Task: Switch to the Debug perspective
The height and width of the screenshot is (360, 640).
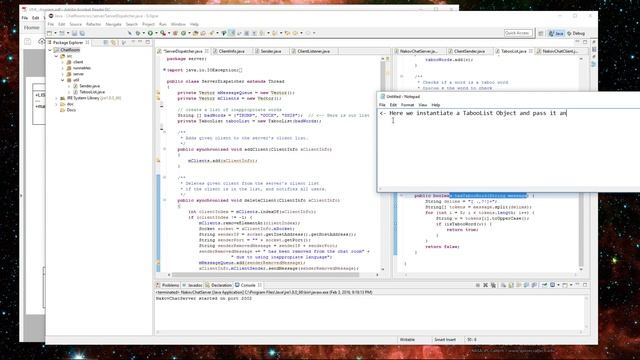Action: [576, 33]
